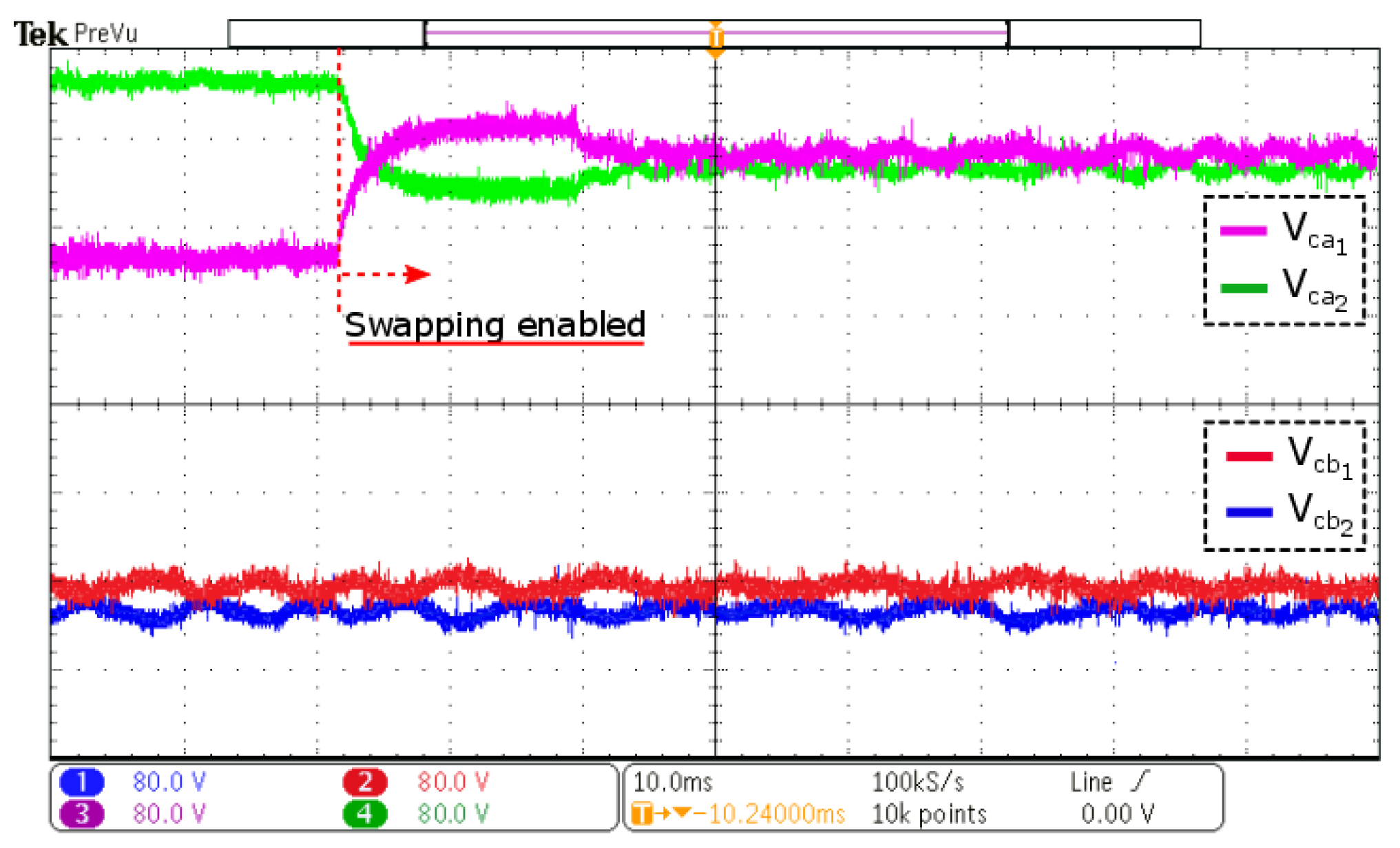Click the channel 2 red badge
The image size is (1400, 848).
(x=365, y=782)
